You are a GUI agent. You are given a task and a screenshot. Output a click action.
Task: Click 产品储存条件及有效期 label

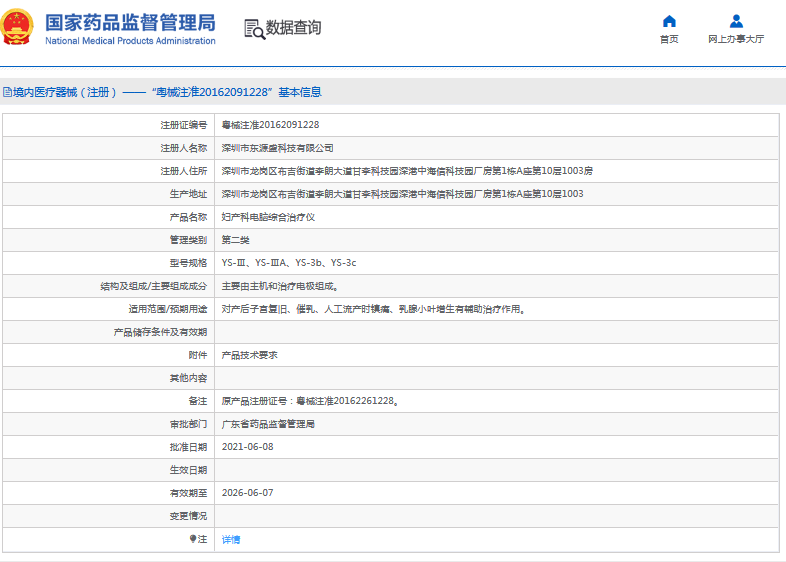(160, 332)
